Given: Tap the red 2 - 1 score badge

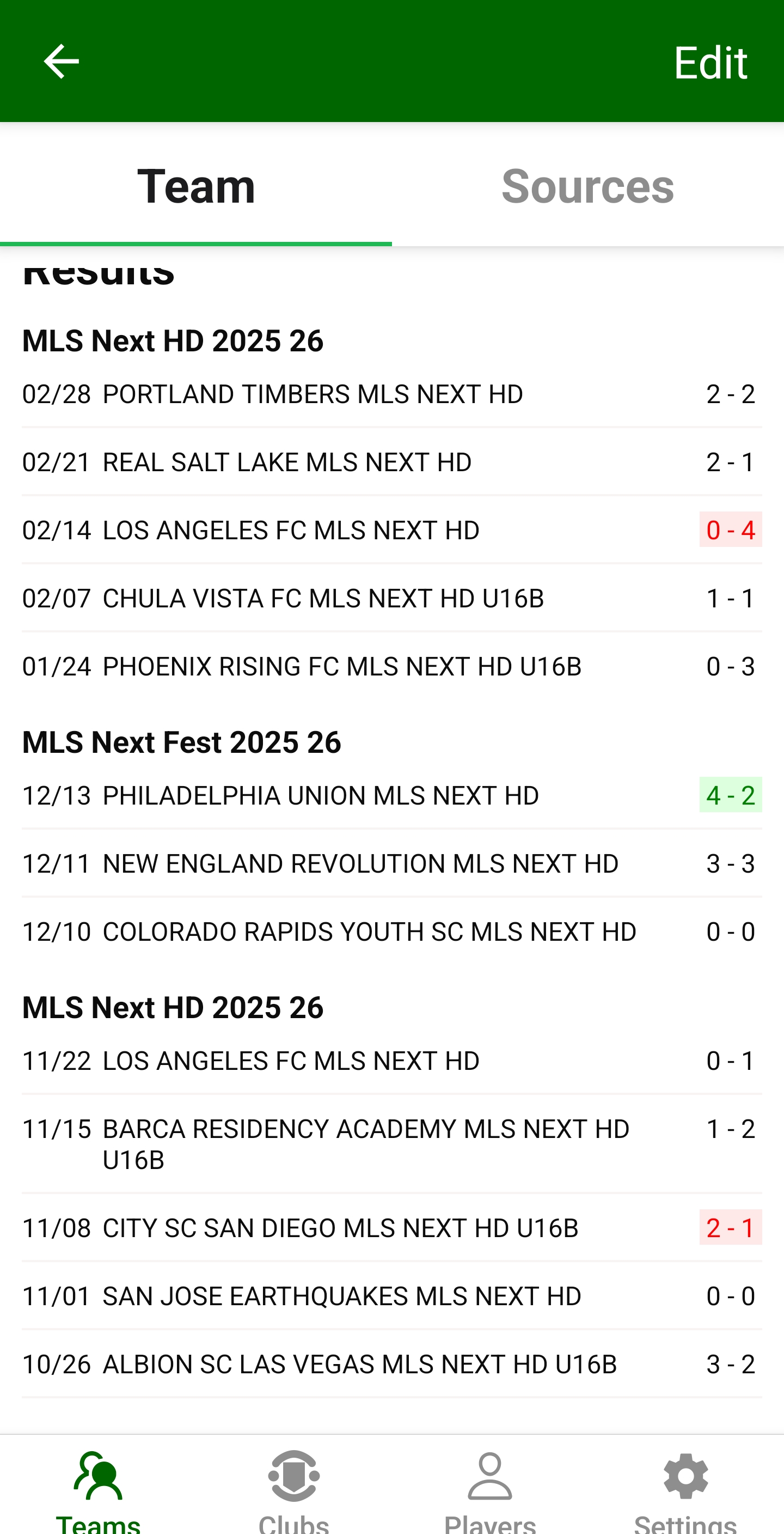Looking at the screenshot, I should coord(730,1228).
